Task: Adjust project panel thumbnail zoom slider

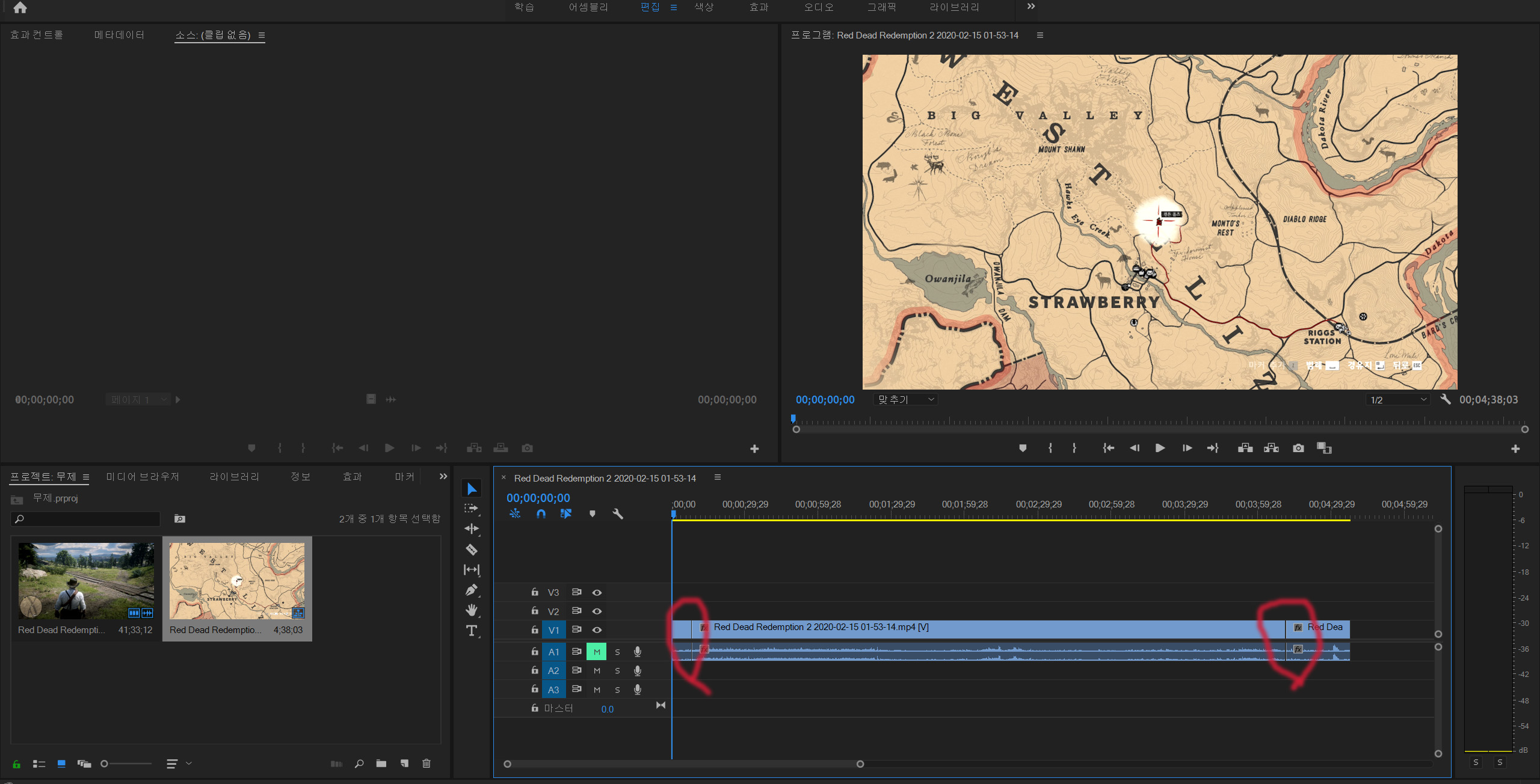Action: pos(105,764)
